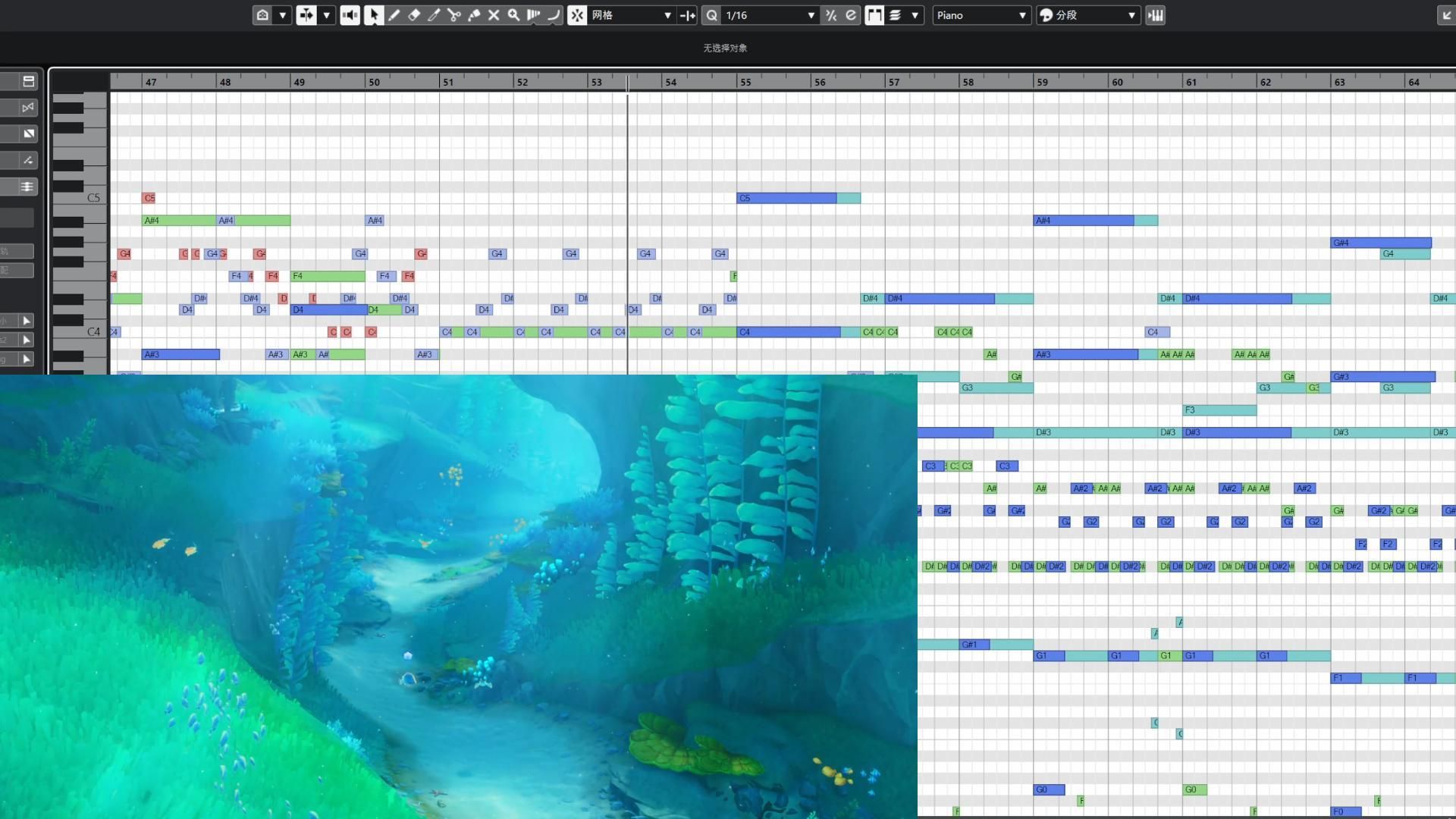Open the 分段 event color dropdown
Image resolution: width=1456 pixels, height=819 pixels.
point(1088,15)
